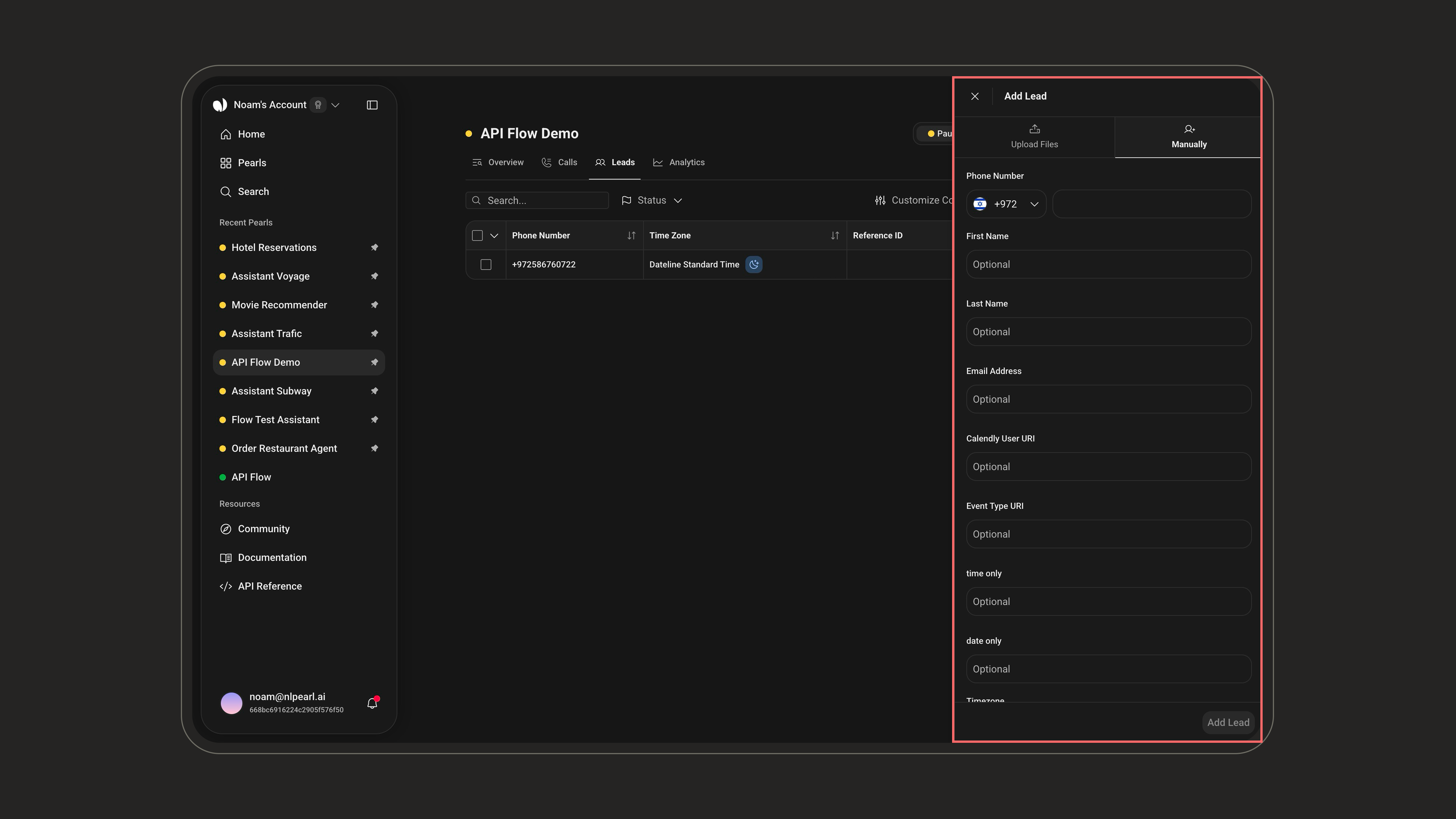Click the Israel flag icon
Image resolution: width=1456 pixels, height=819 pixels.
click(x=980, y=204)
